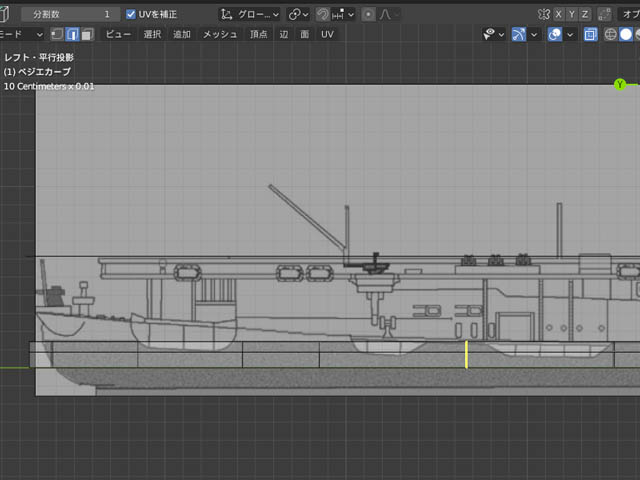
Task: Click the 分割数 number field
Action: 70,15
